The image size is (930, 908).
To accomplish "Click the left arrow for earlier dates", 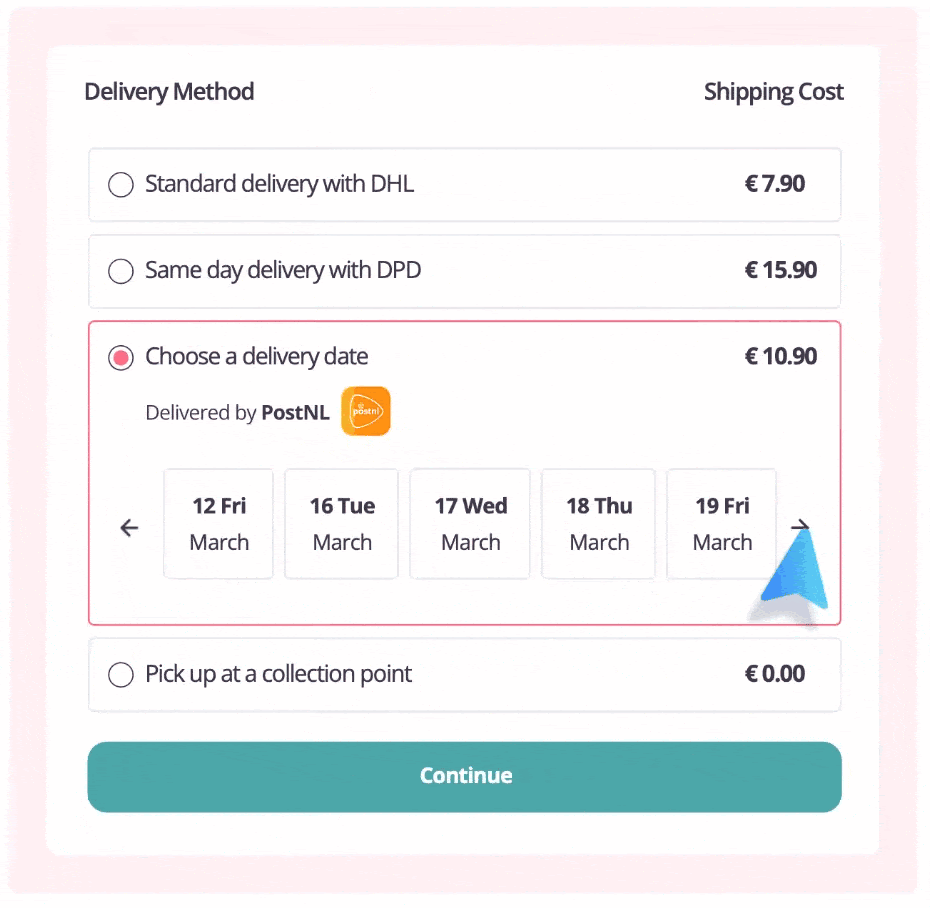I will click(x=129, y=528).
